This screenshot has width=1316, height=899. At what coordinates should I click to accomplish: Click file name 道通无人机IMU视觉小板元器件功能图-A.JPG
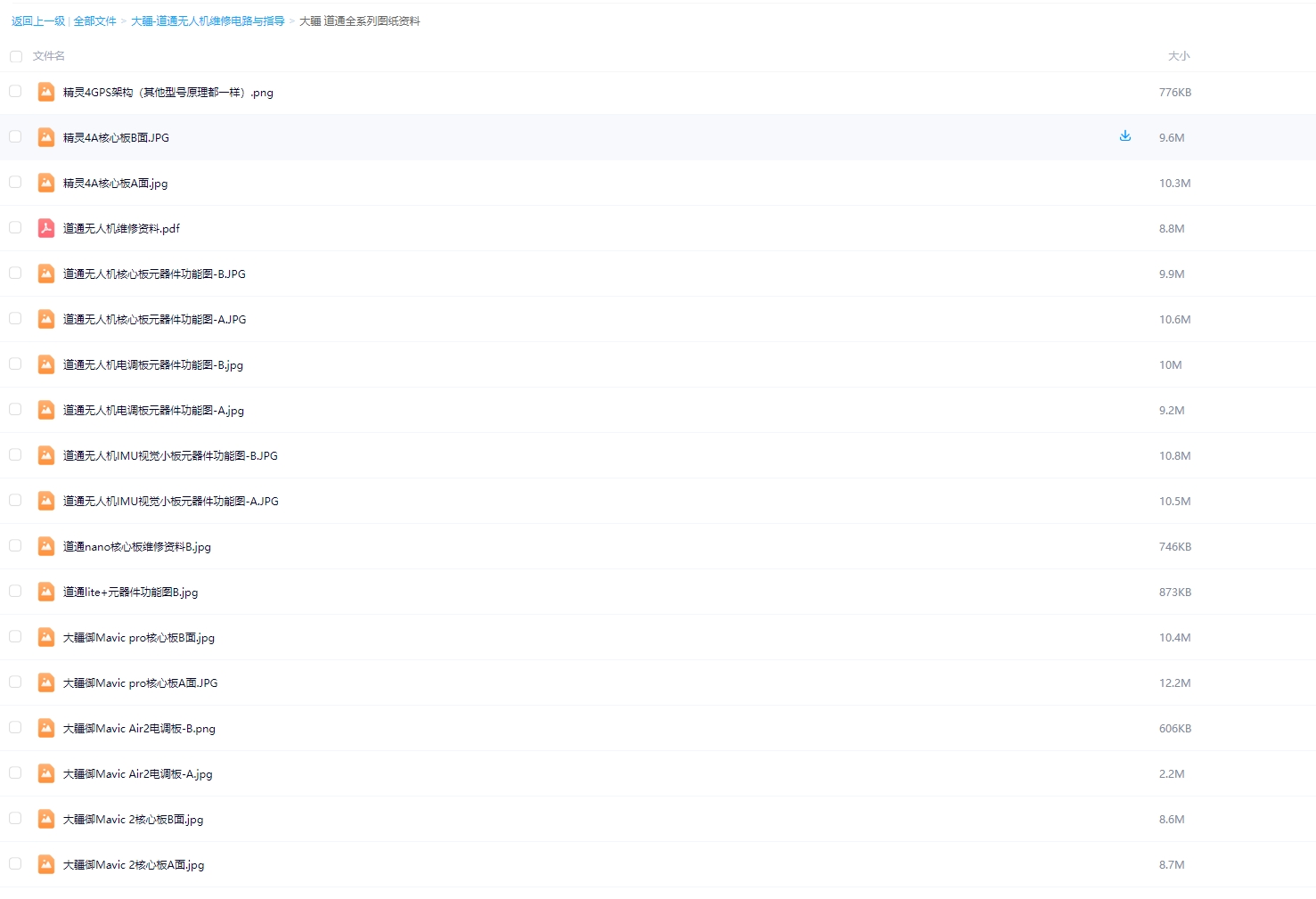coord(171,501)
